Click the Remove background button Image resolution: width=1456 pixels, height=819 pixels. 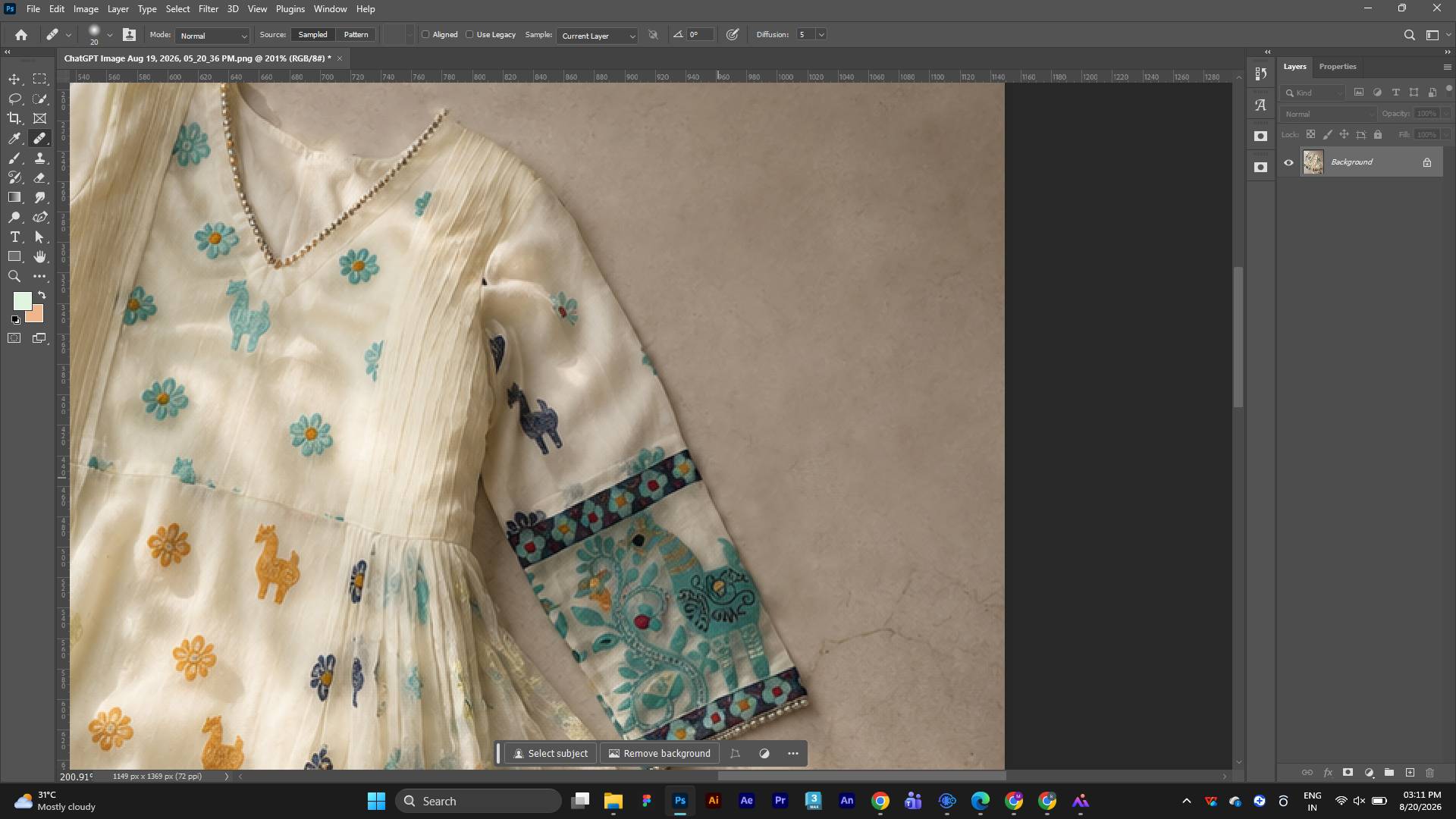[659, 754]
